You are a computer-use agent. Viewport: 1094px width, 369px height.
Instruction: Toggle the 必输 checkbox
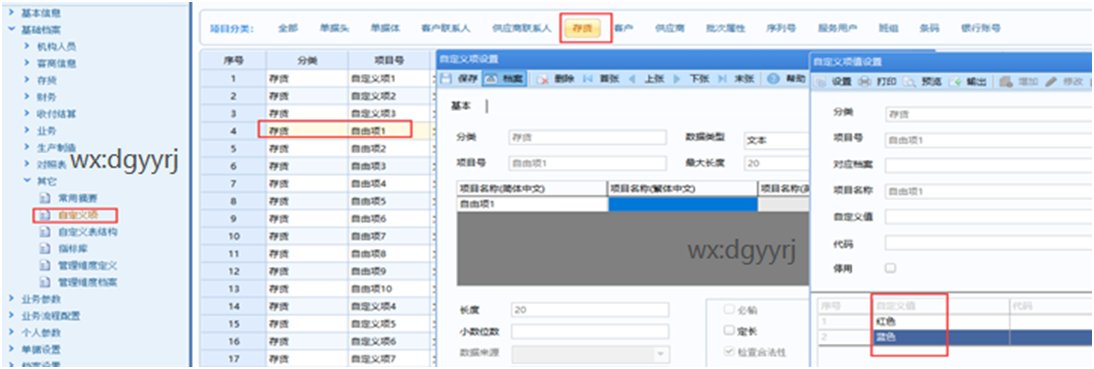click(x=729, y=310)
